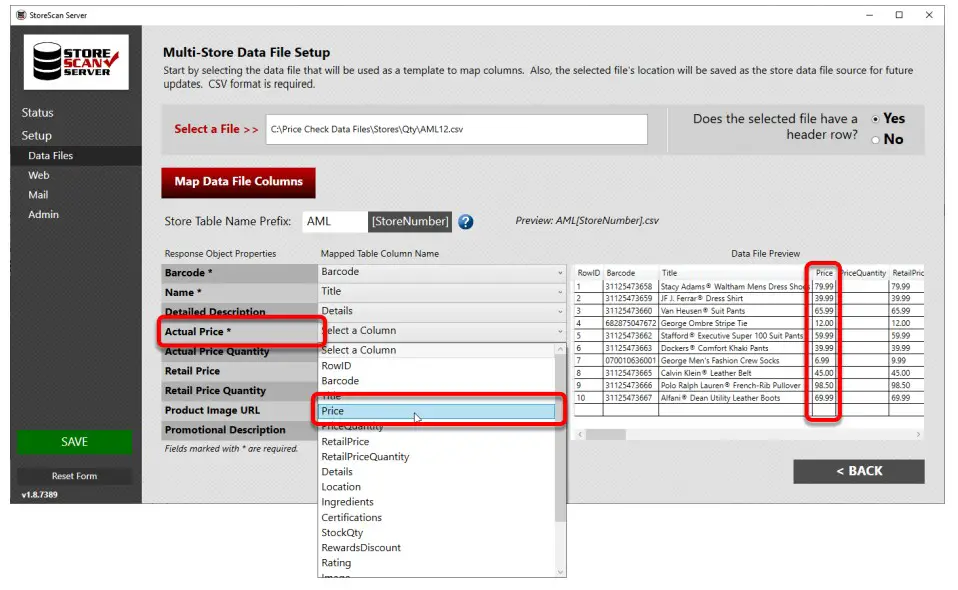This screenshot has width=958, height=590.
Task: Click the preview scrollbar right arrow
Action: (918, 435)
